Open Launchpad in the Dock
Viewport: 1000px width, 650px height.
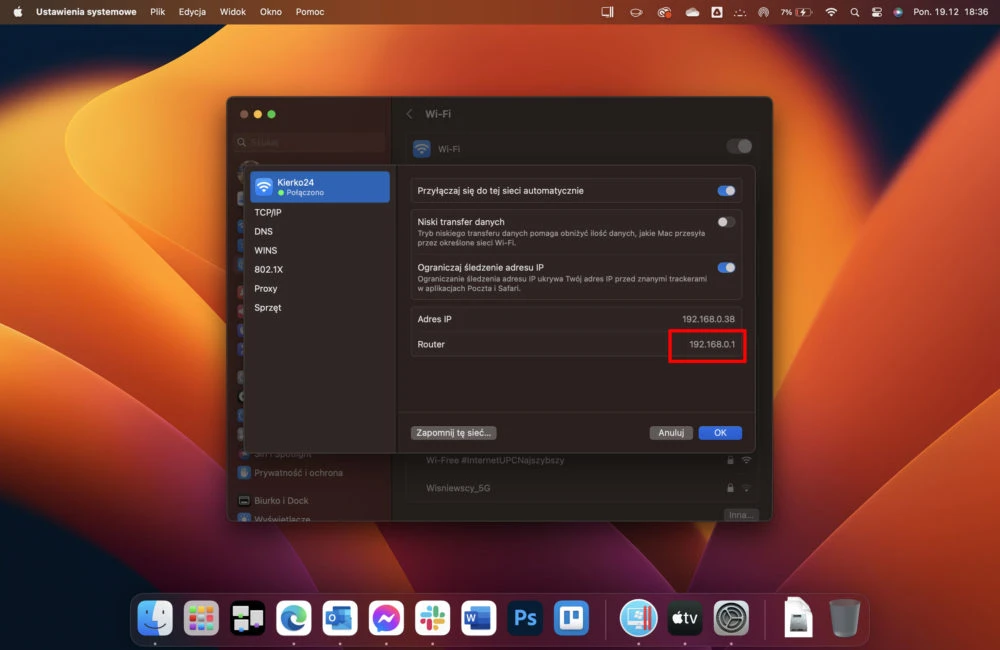pos(201,617)
